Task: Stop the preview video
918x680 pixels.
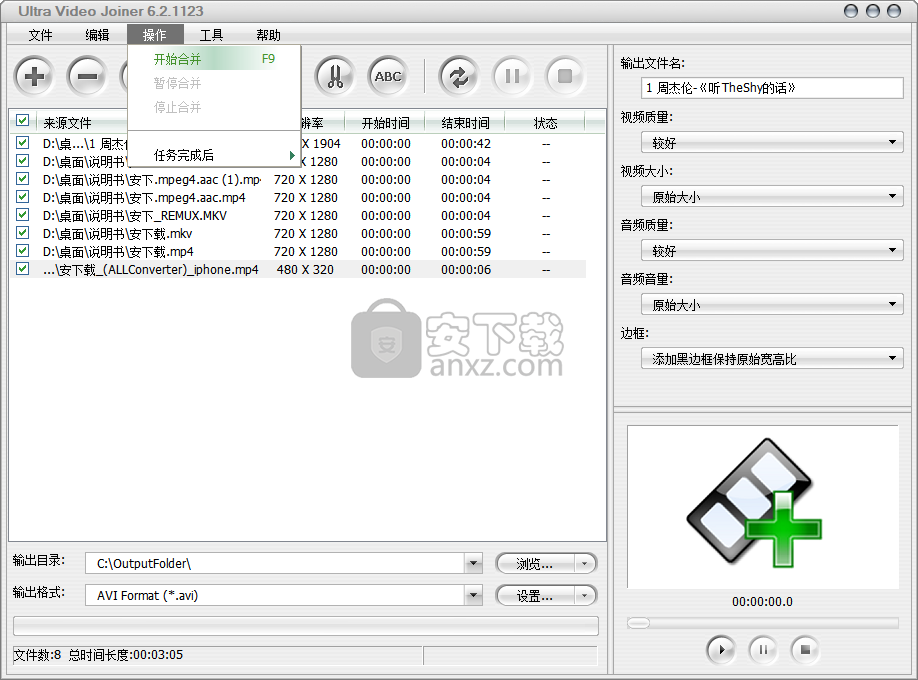Action: click(x=805, y=650)
